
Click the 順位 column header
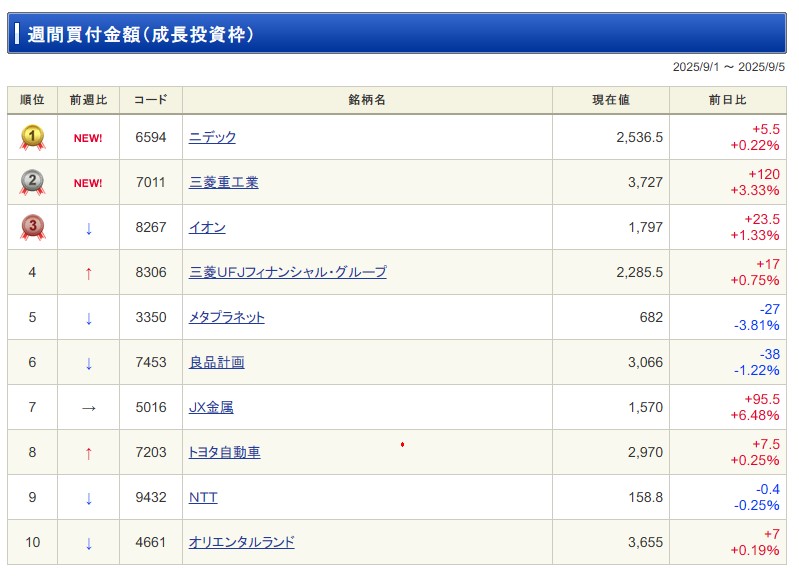point(32,100)
